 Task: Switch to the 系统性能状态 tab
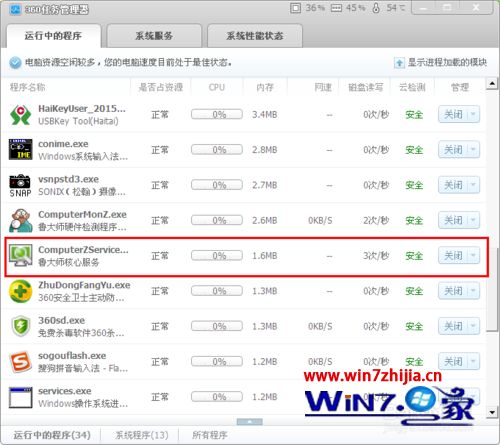pos(255,36)
